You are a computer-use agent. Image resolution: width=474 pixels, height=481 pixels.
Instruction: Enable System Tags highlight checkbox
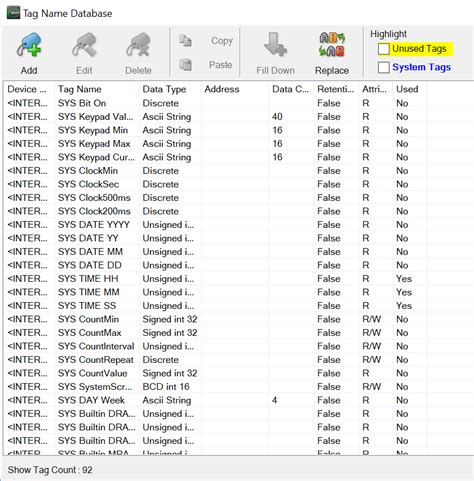(384, 67)
